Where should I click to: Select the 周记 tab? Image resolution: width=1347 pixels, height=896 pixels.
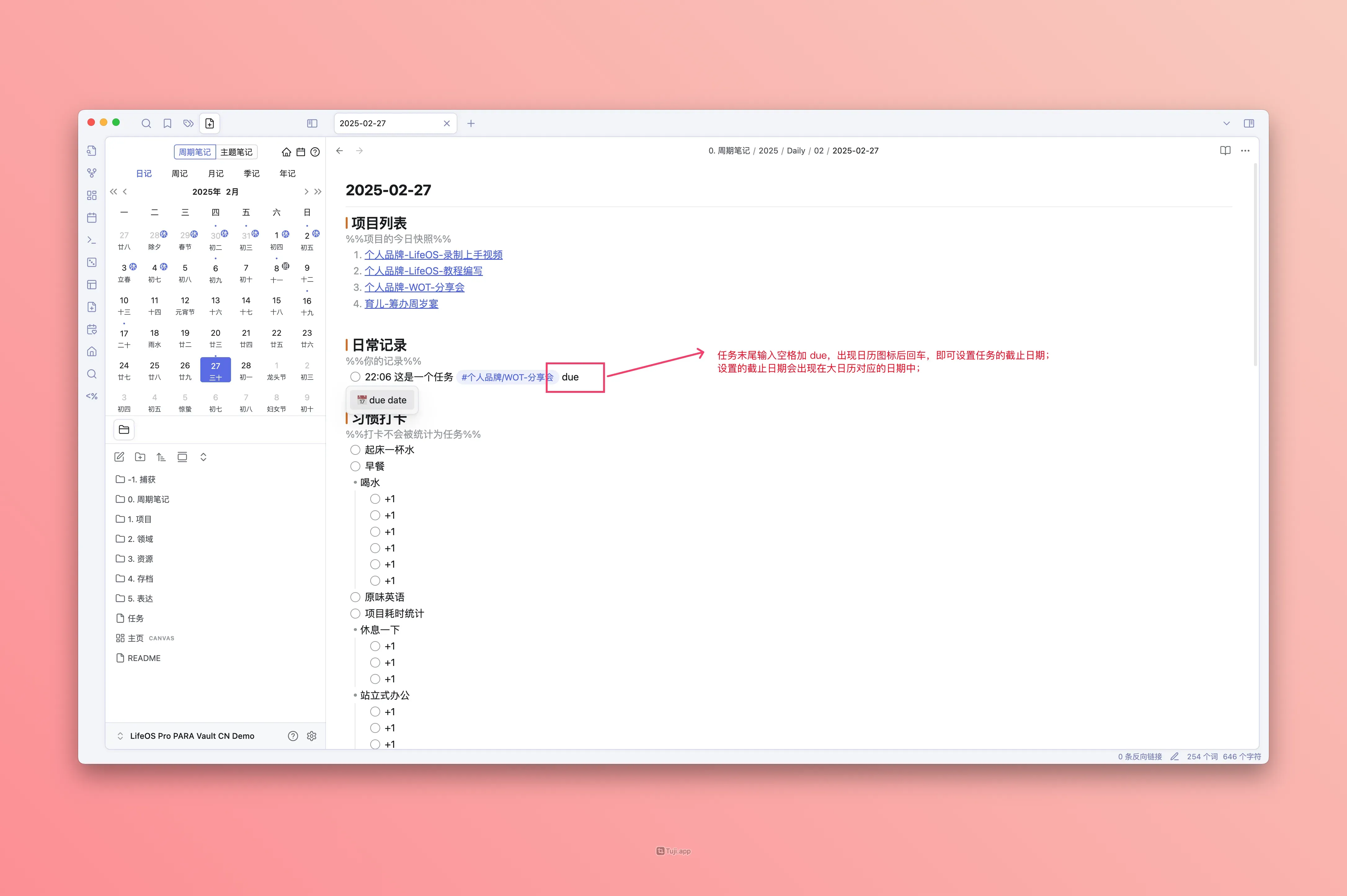(180, 174)
